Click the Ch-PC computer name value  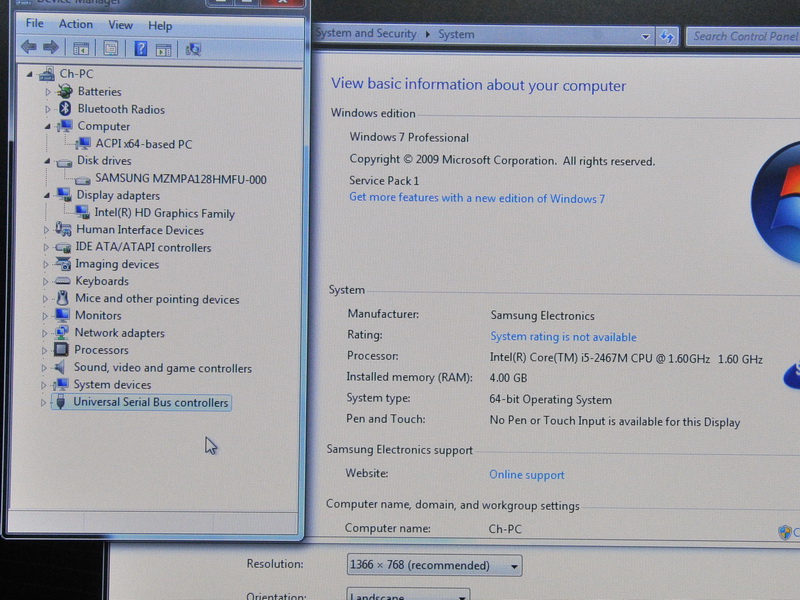[x=505, y=529]
